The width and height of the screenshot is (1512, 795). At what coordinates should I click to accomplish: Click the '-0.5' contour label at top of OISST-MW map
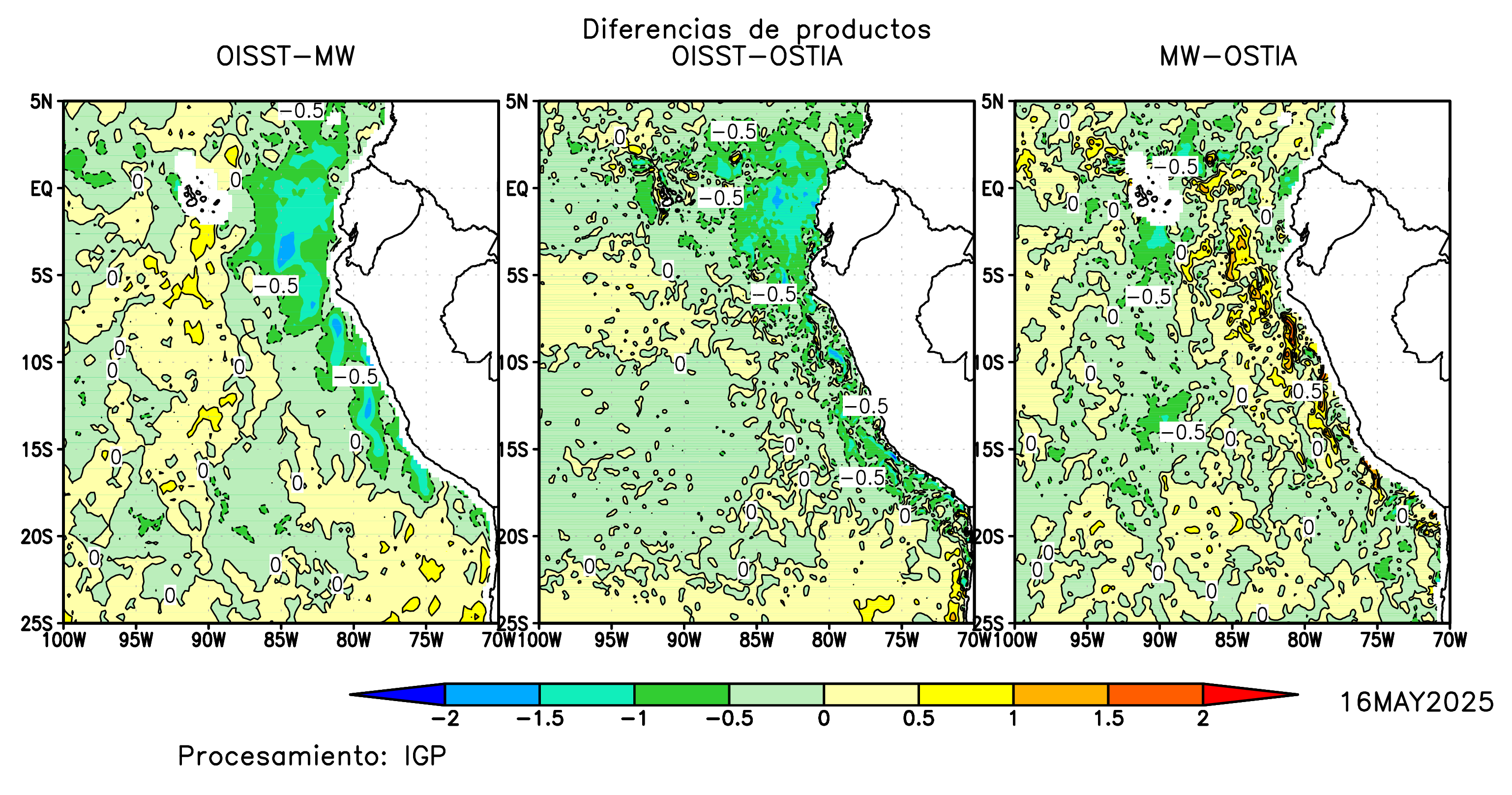tap(301, 111)
